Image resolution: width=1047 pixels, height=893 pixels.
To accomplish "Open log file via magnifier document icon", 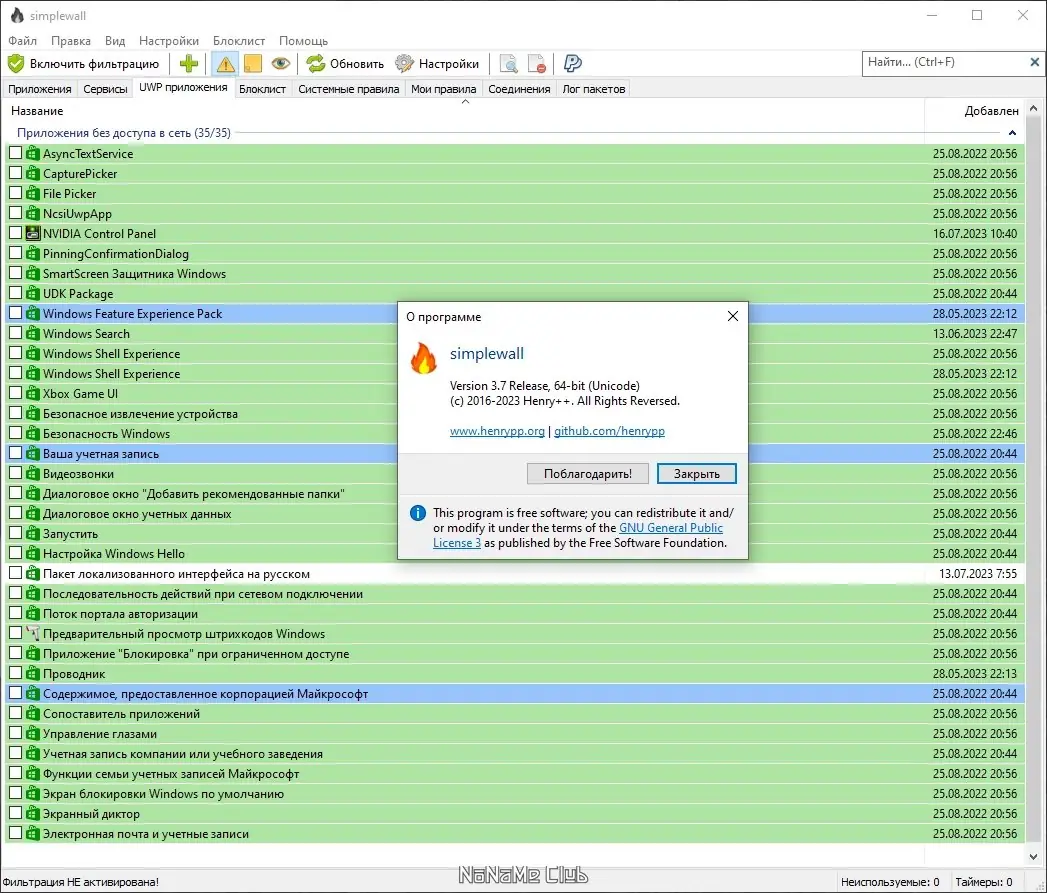I will (508, 63).
